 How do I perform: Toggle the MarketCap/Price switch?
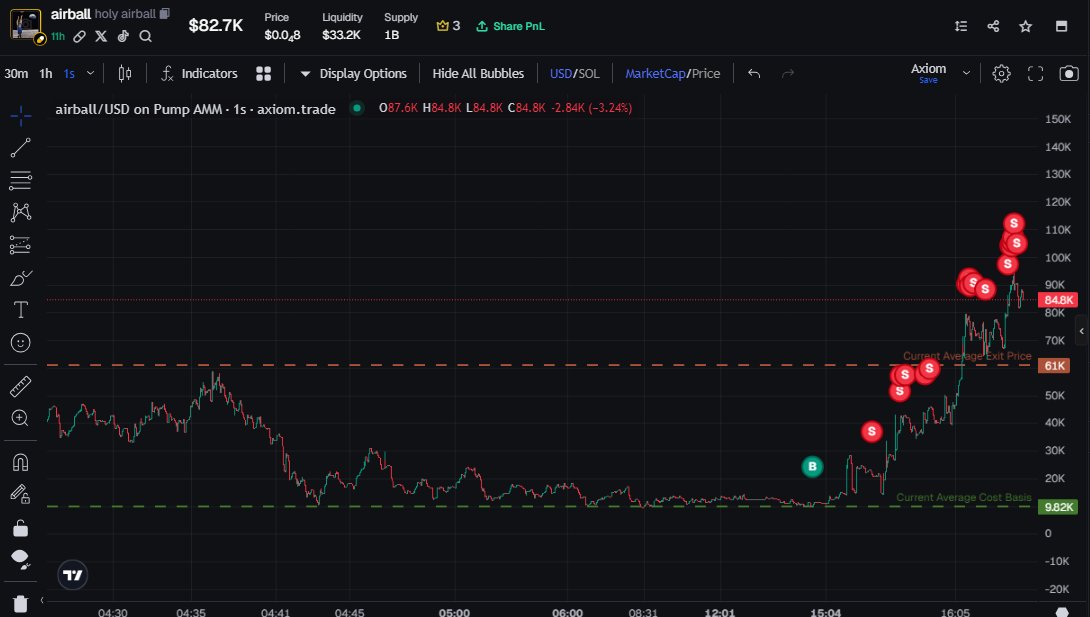[x=672, y=74]
